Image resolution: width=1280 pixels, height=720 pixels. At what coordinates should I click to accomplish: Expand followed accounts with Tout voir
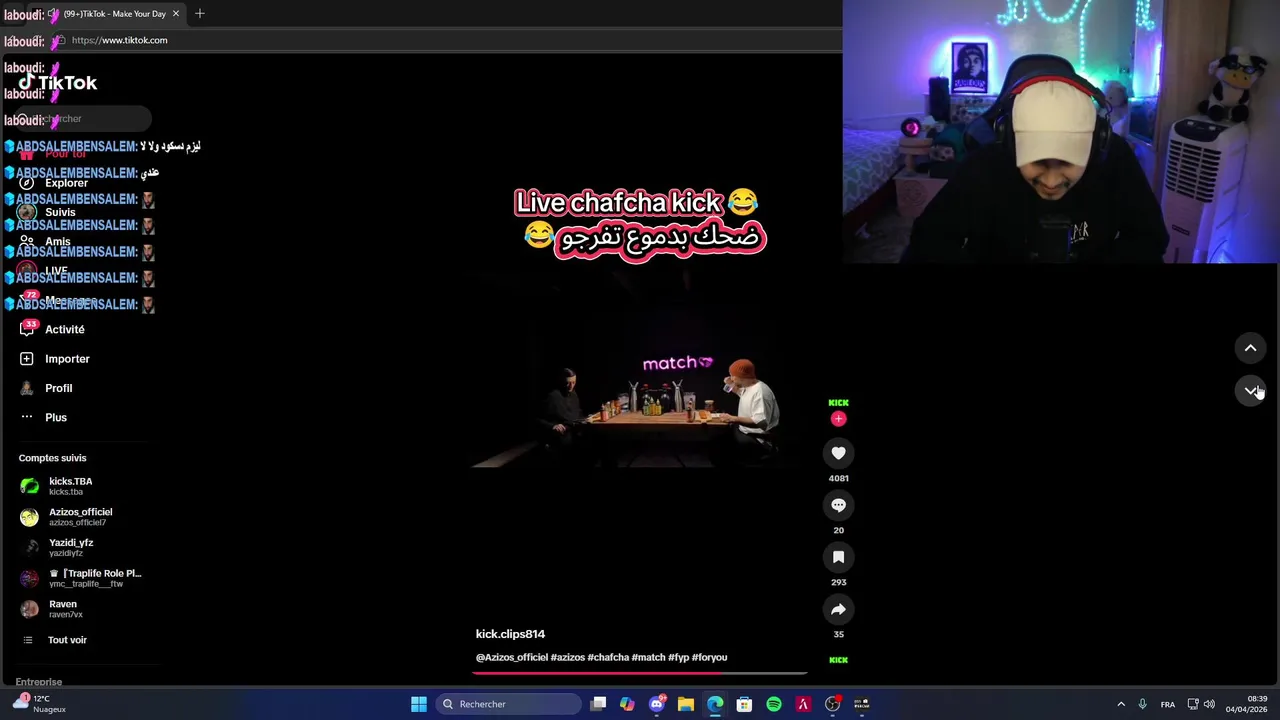67,640
